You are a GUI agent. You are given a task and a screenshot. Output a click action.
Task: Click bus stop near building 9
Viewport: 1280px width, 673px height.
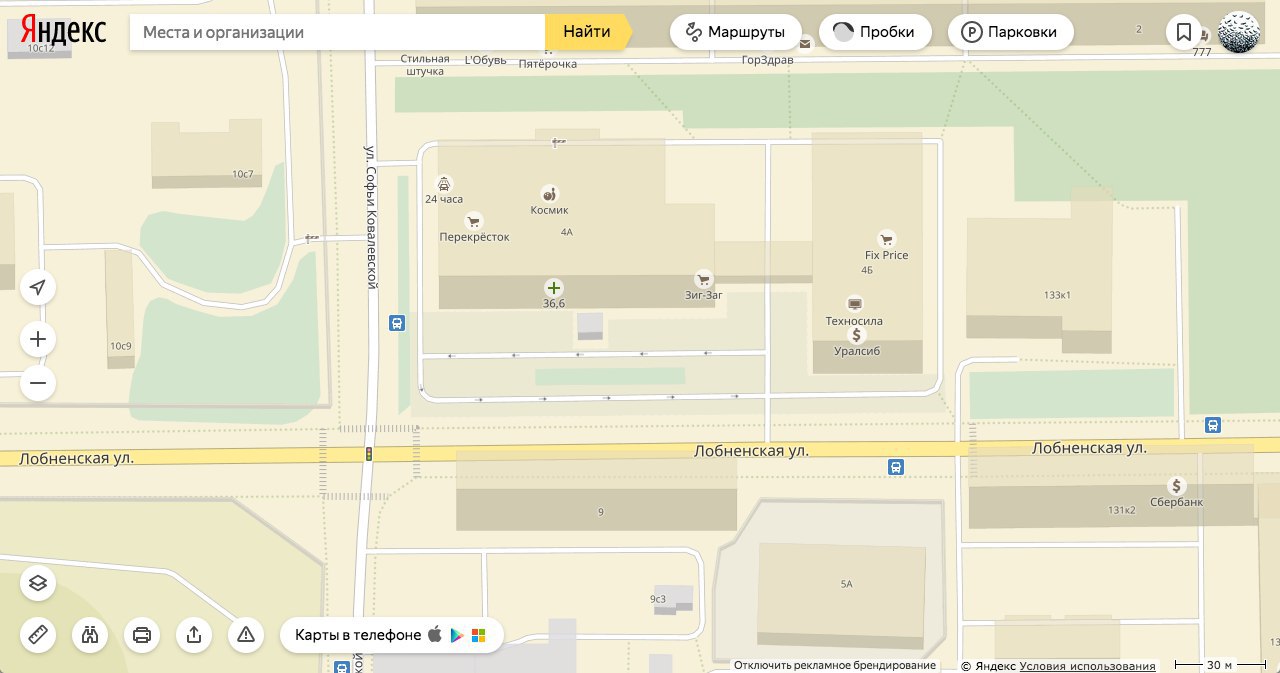coord(897,467)
